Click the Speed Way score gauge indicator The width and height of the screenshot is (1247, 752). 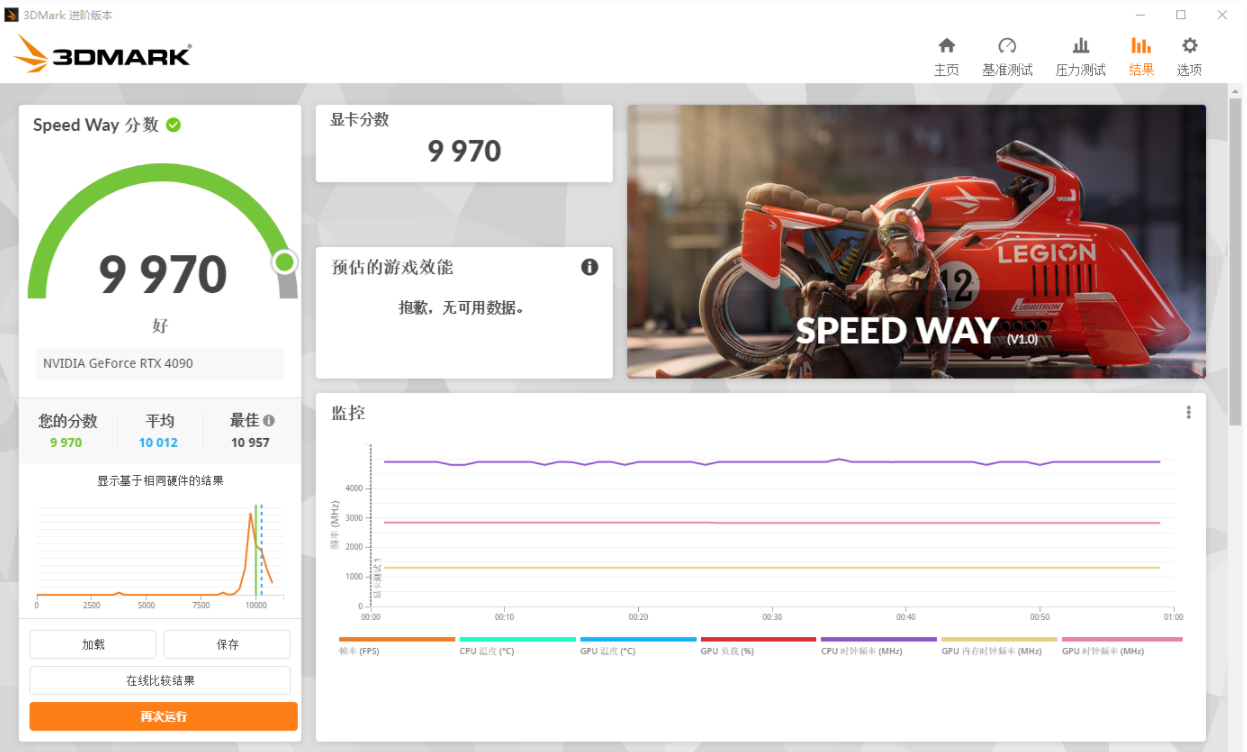point(285,262)
